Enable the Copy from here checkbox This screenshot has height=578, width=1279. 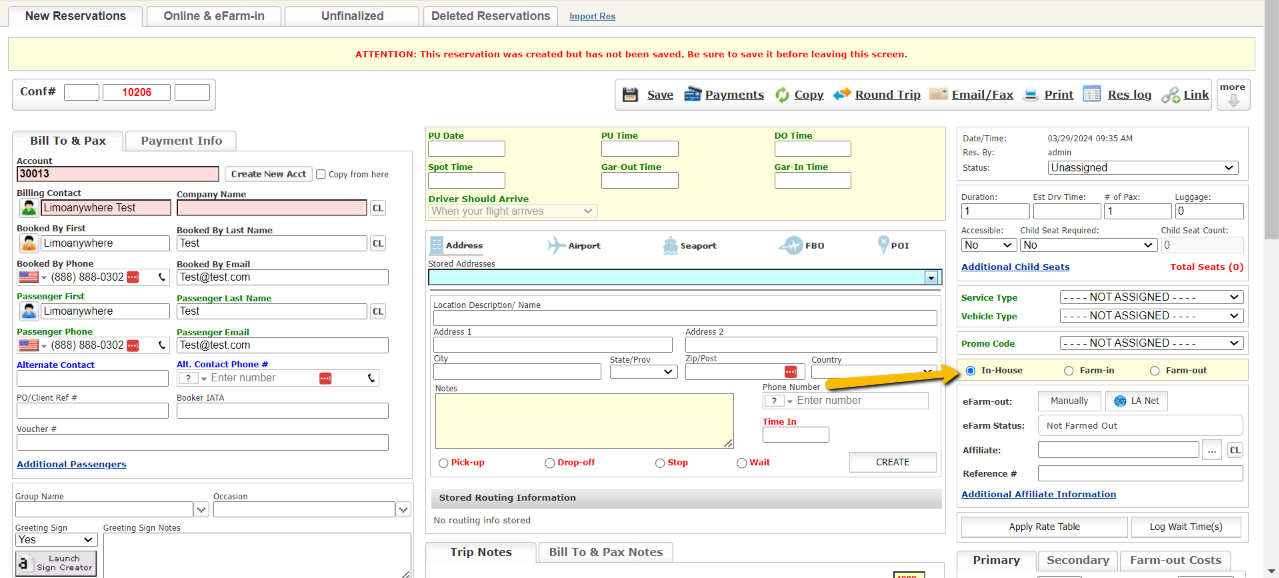click(321, 174)
